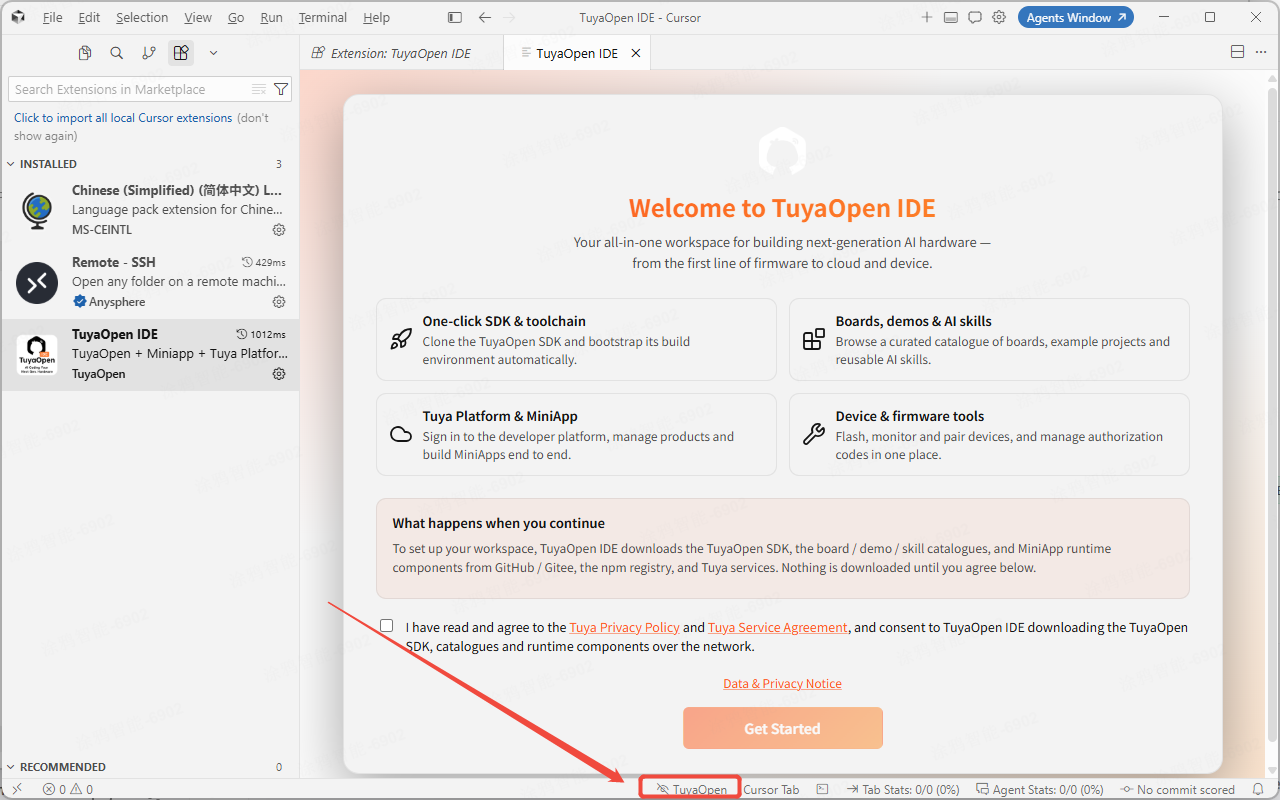
Task: Click Remote - SSH extension logo
Action: coord(37,283)
